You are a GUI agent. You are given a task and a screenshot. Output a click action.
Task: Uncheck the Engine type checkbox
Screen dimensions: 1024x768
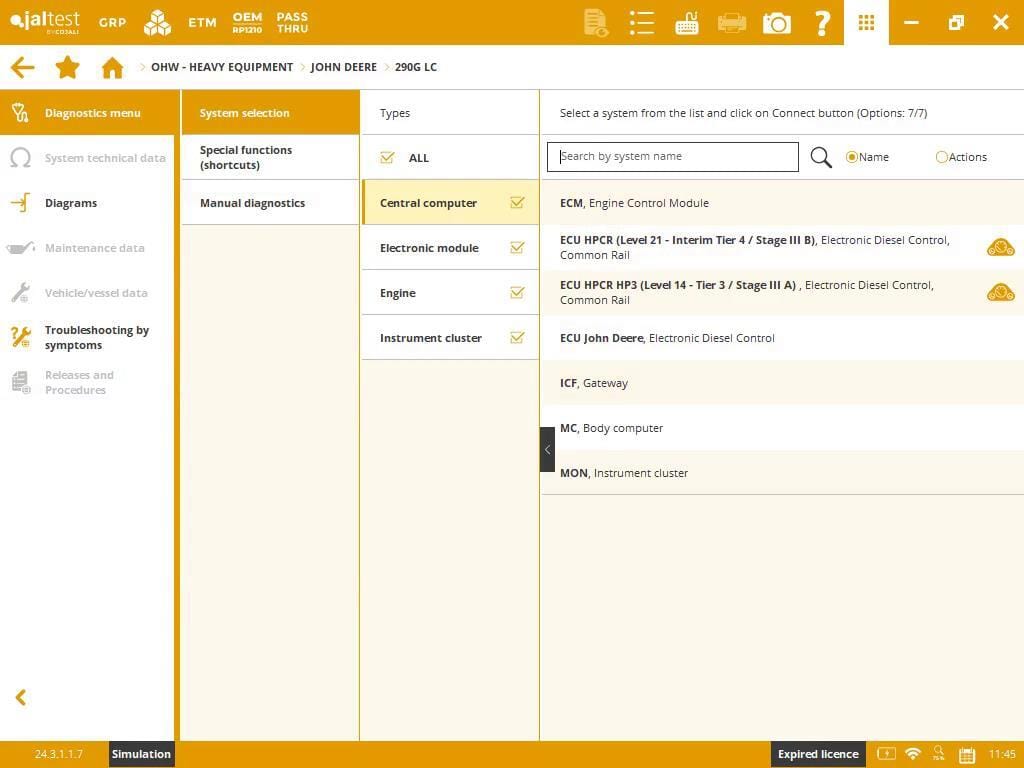pos(517,293)
